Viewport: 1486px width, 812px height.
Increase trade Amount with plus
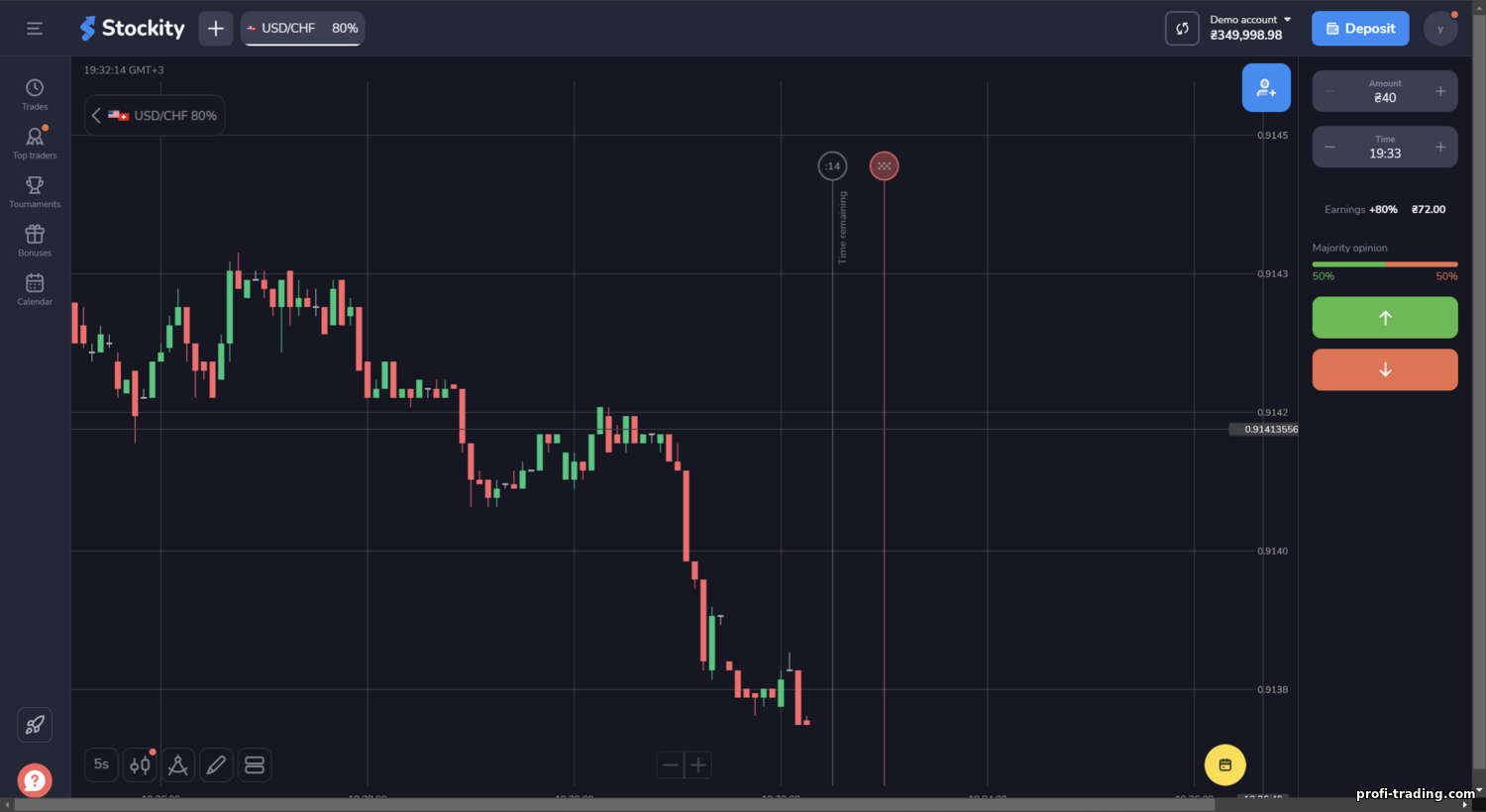(1440, 91)
